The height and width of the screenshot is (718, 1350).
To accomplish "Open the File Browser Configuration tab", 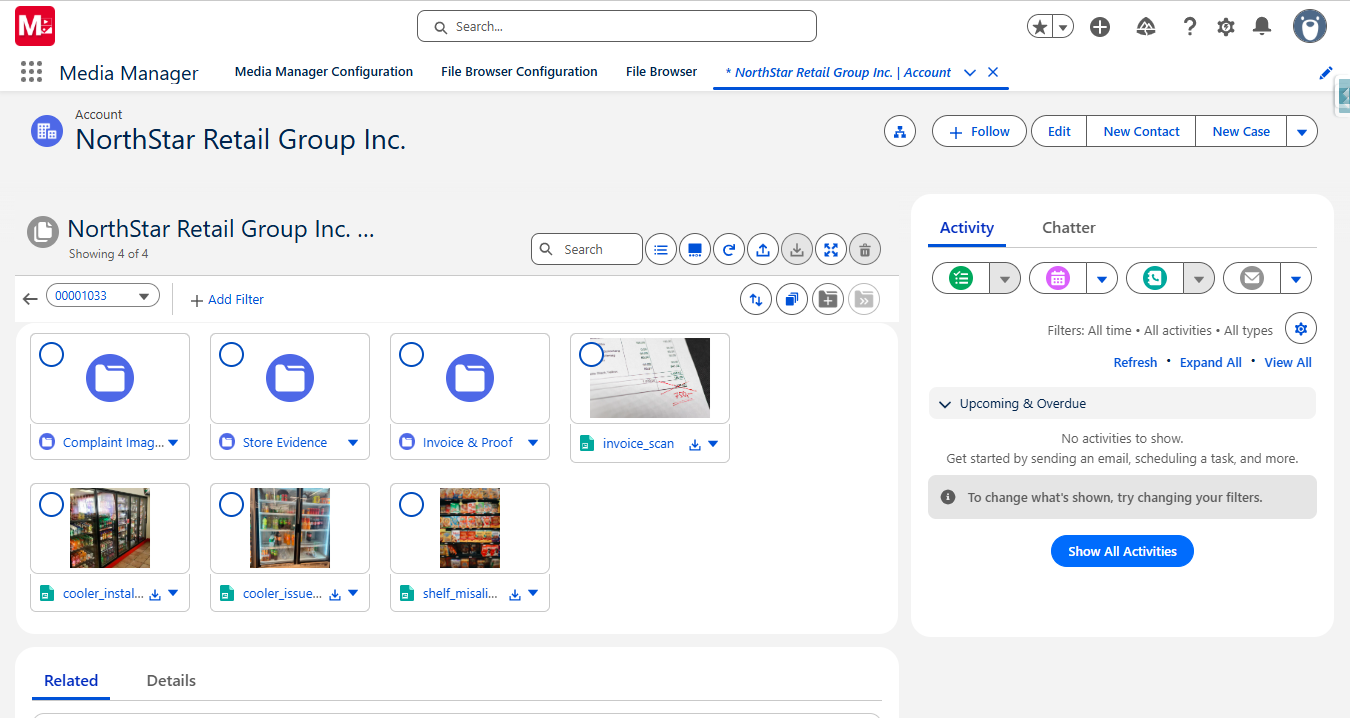I will click(x=519, y=72).
